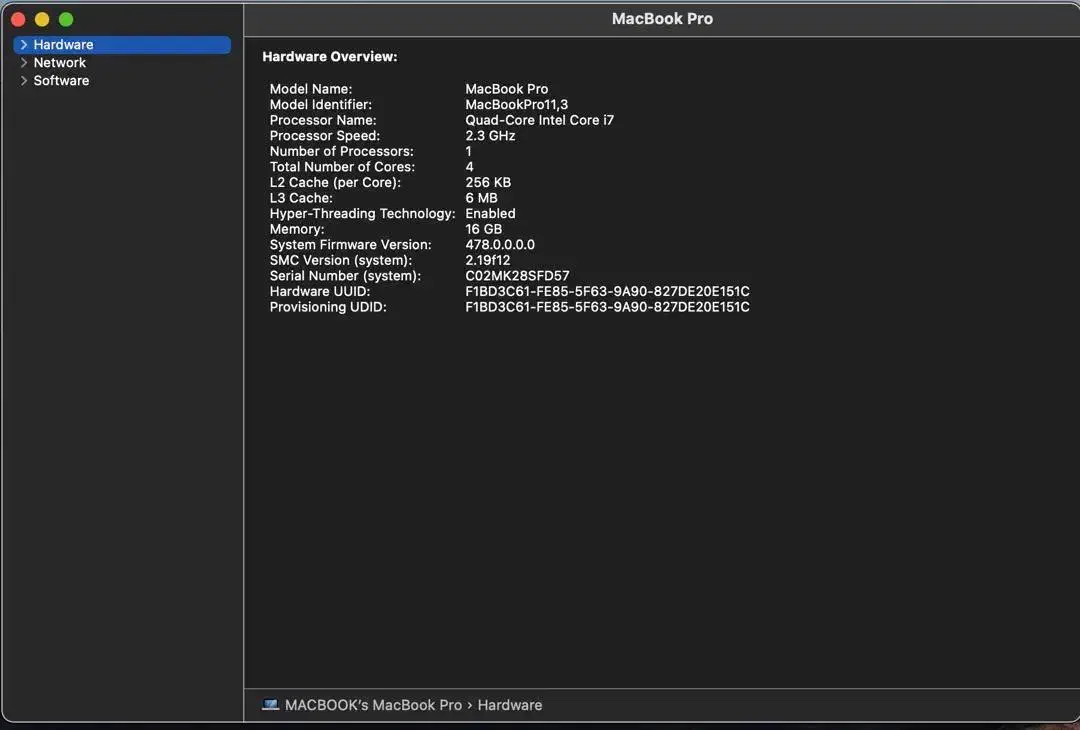Select Network in the sidebar
The height and width of the screenshot is (730, 1080).
click(x=60, y=63)
